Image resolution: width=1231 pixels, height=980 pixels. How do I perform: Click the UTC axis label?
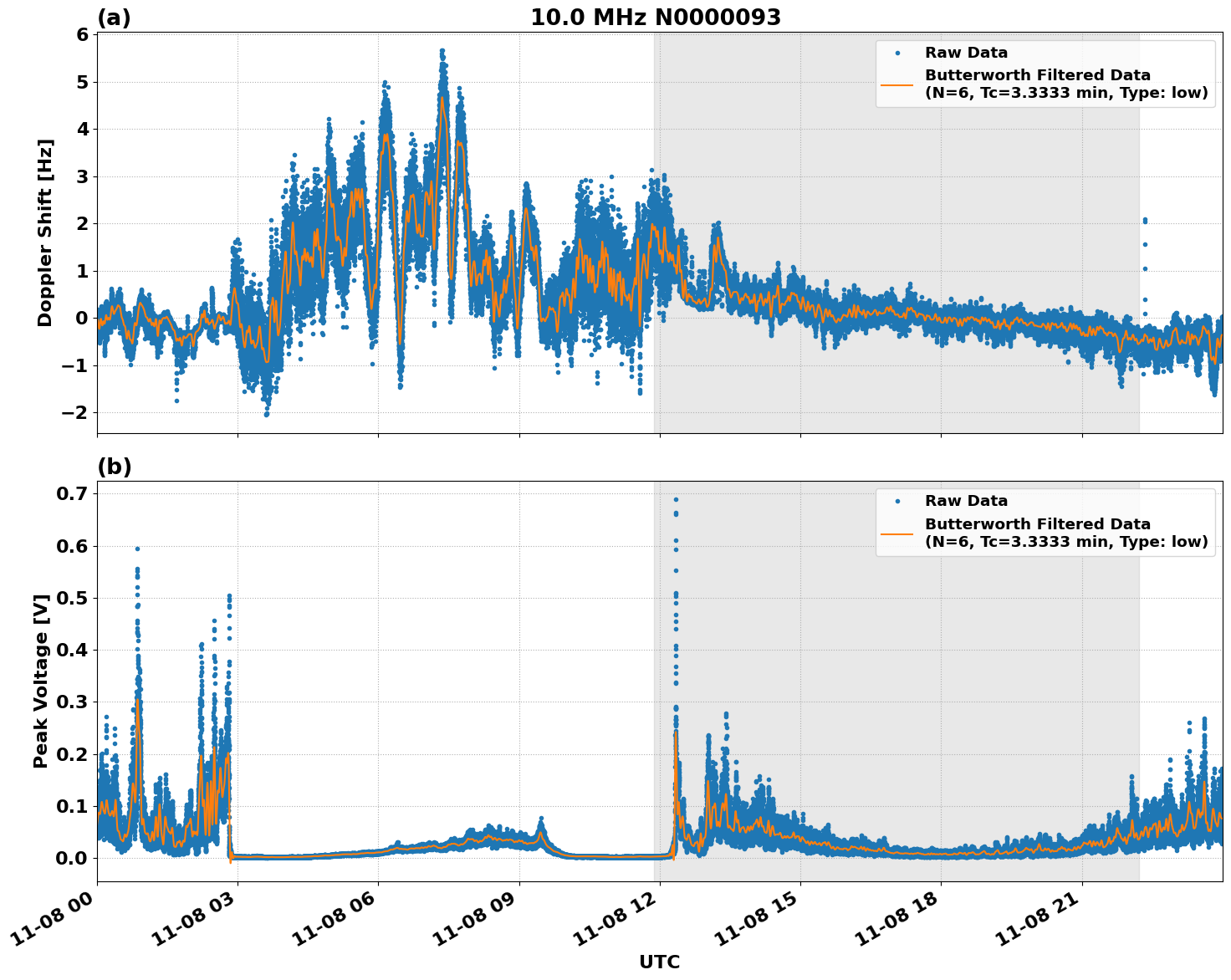coord(660,961)
